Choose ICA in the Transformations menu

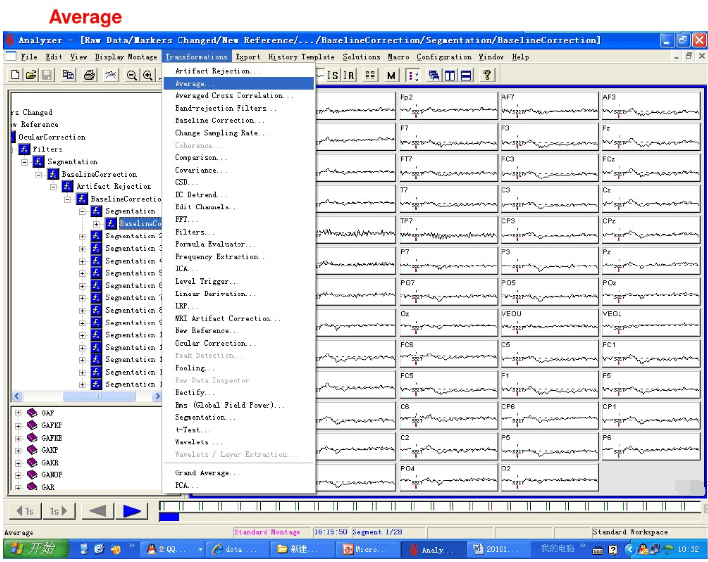(185, 269)
